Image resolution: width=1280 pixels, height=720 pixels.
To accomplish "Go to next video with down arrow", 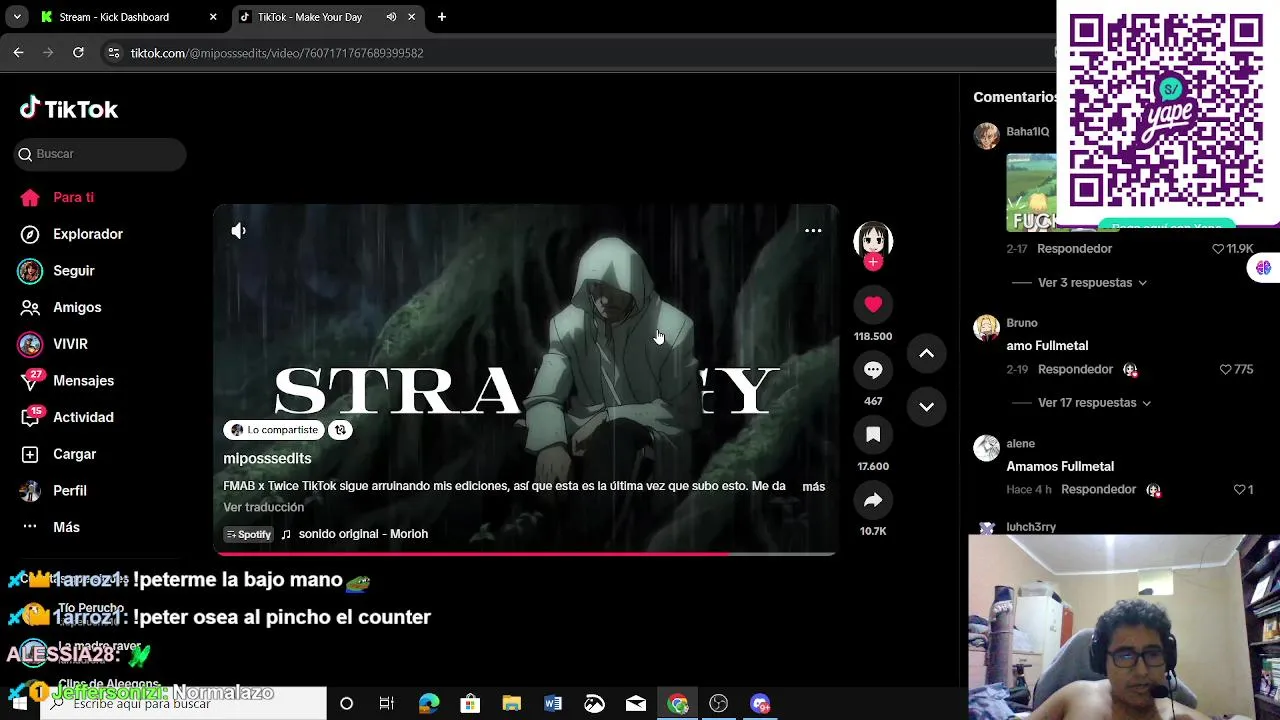I will coord(926,407).
